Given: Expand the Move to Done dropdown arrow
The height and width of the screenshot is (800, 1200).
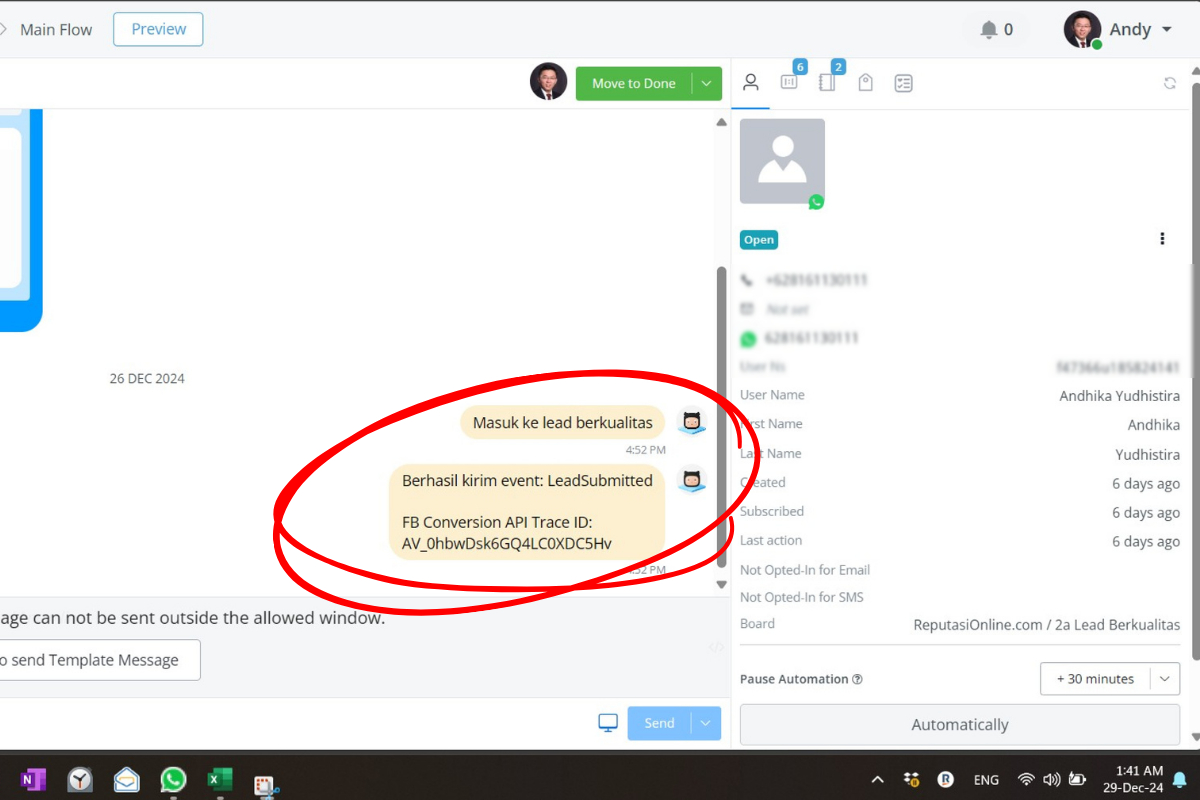Looking at the screenshot, I should (x=706, y=84).
